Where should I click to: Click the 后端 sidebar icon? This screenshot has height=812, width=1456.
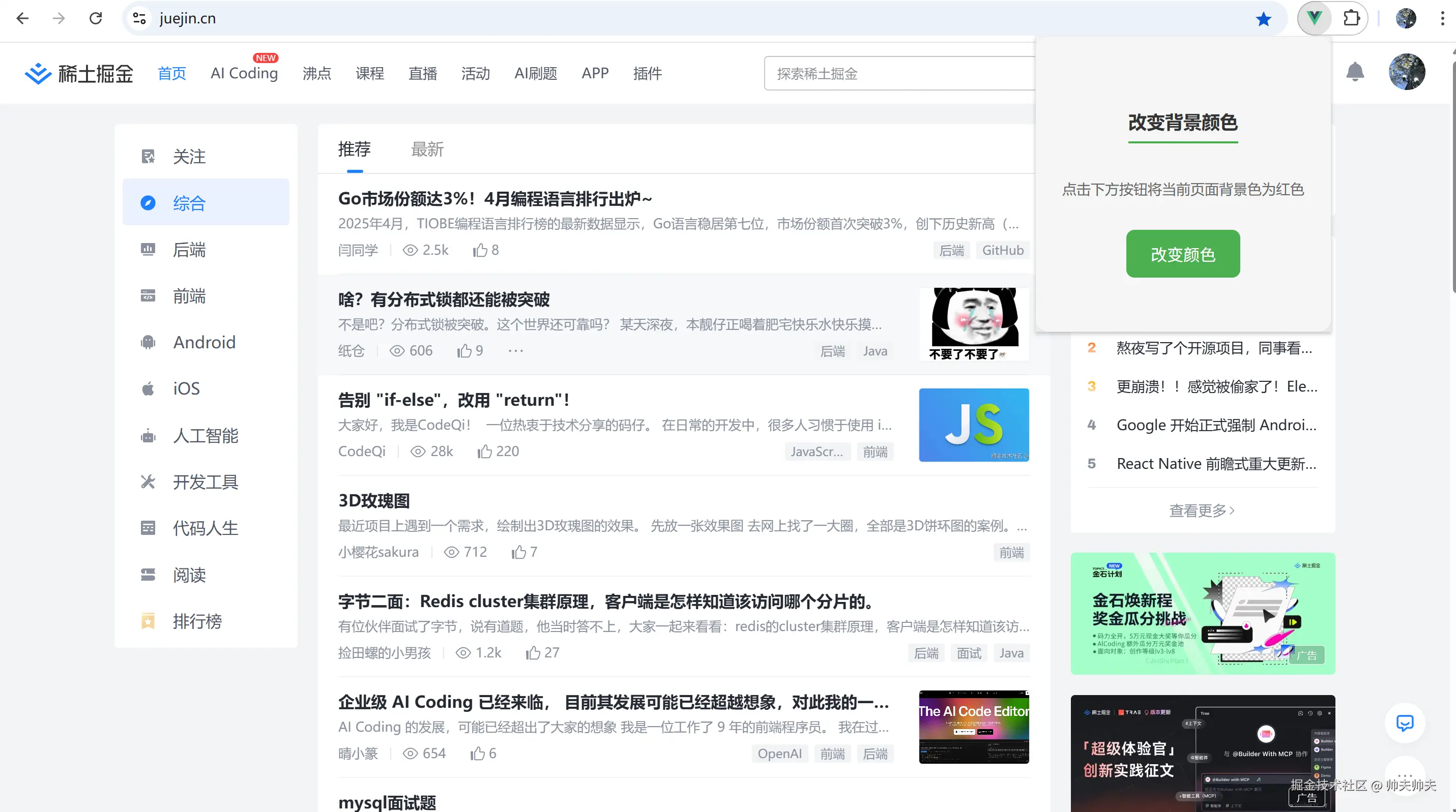coord(148,249)
